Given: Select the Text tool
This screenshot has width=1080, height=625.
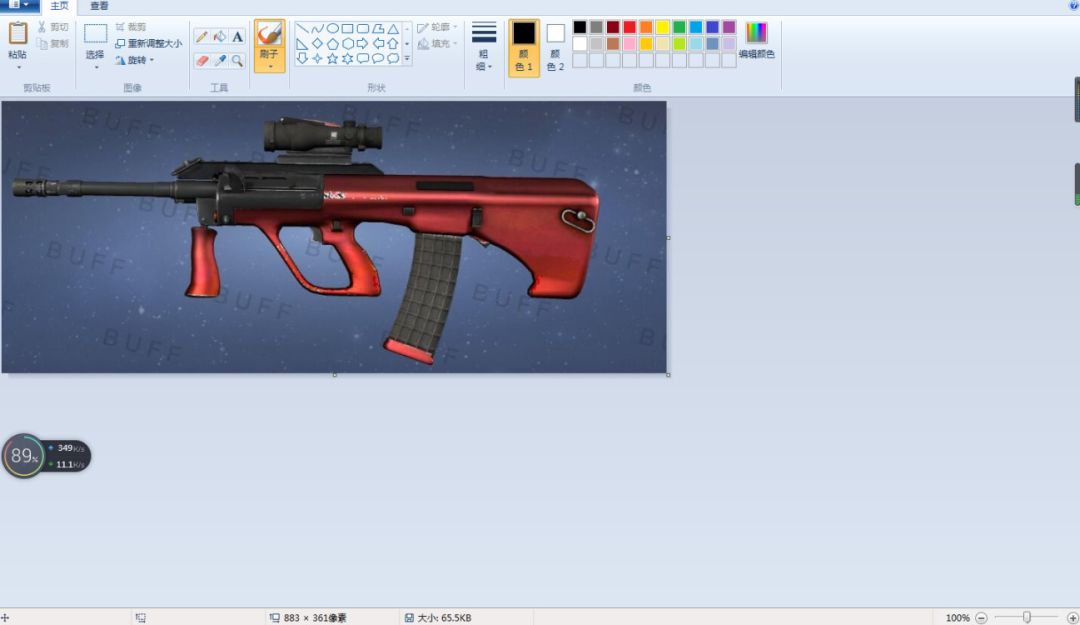Looking at the screenshot, I should click(x=238, y=37).
